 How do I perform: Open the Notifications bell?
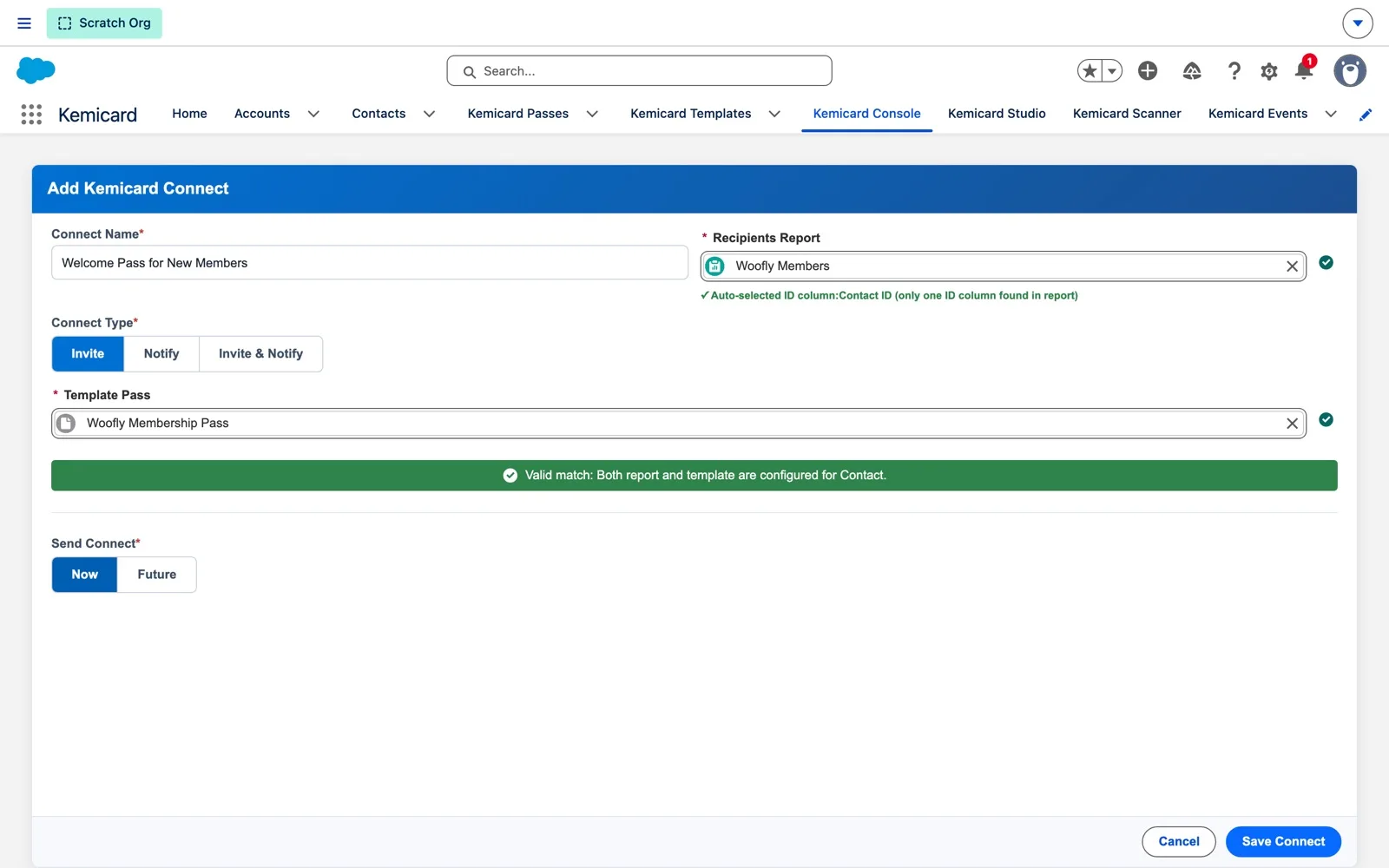click(x=1304, y=69)
